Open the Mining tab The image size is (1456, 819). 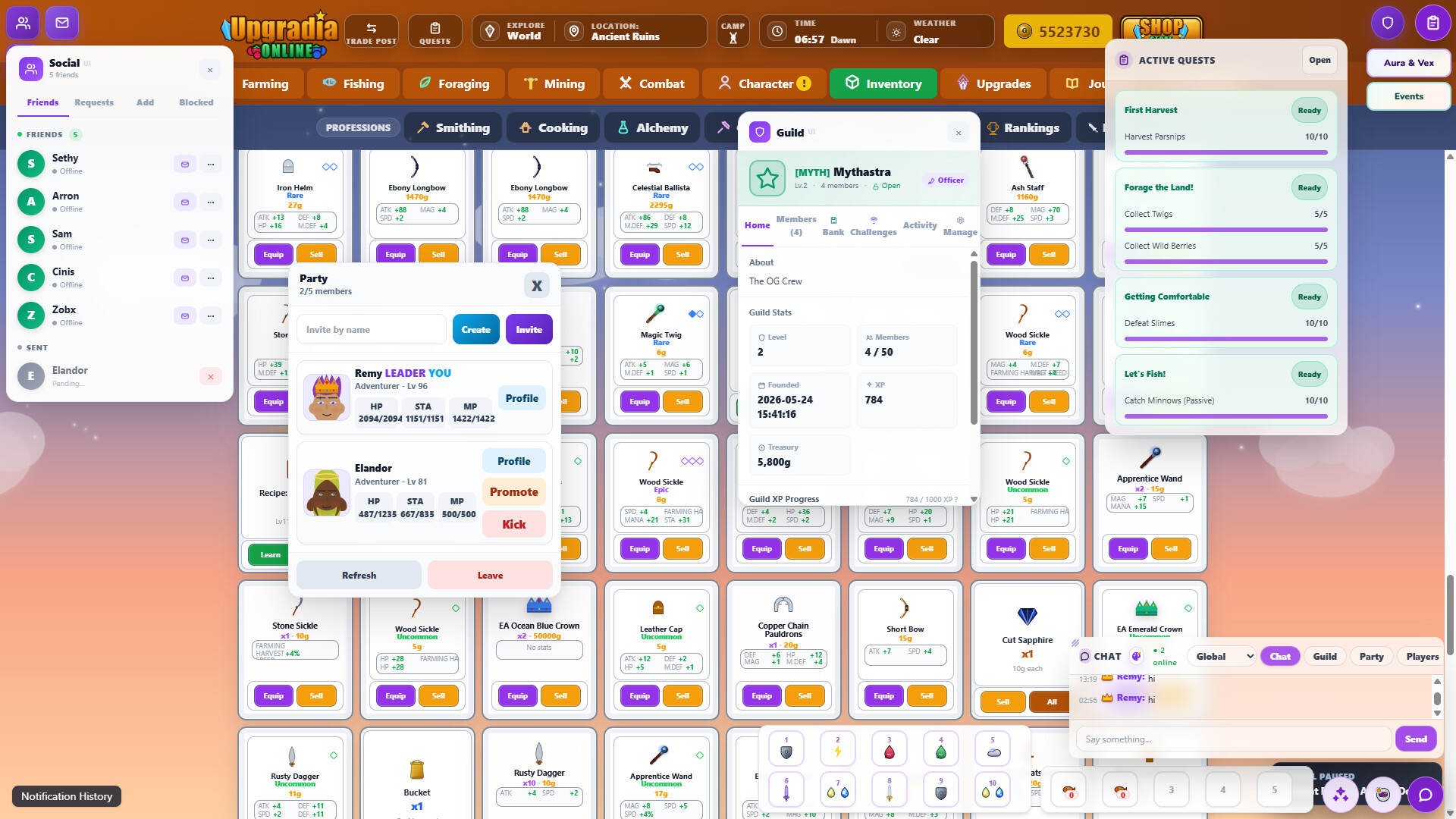click(554, 83)
